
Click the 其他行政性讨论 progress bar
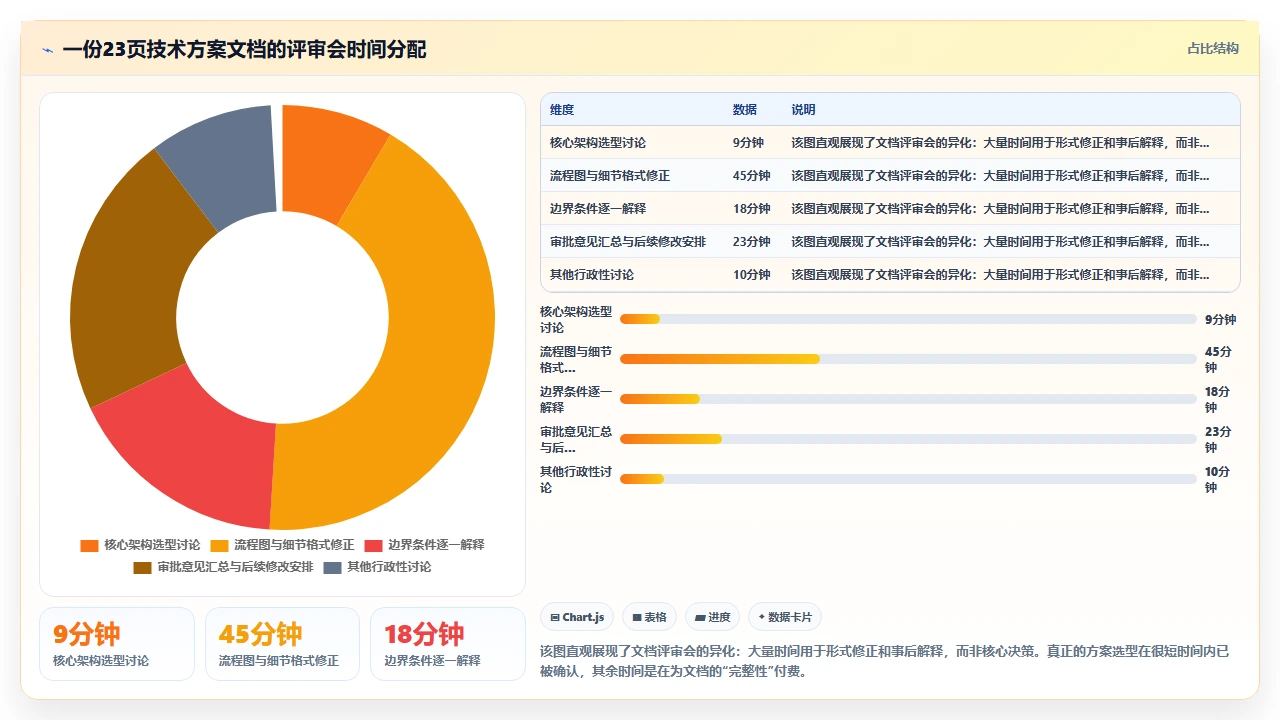click(x=908, y=479)
